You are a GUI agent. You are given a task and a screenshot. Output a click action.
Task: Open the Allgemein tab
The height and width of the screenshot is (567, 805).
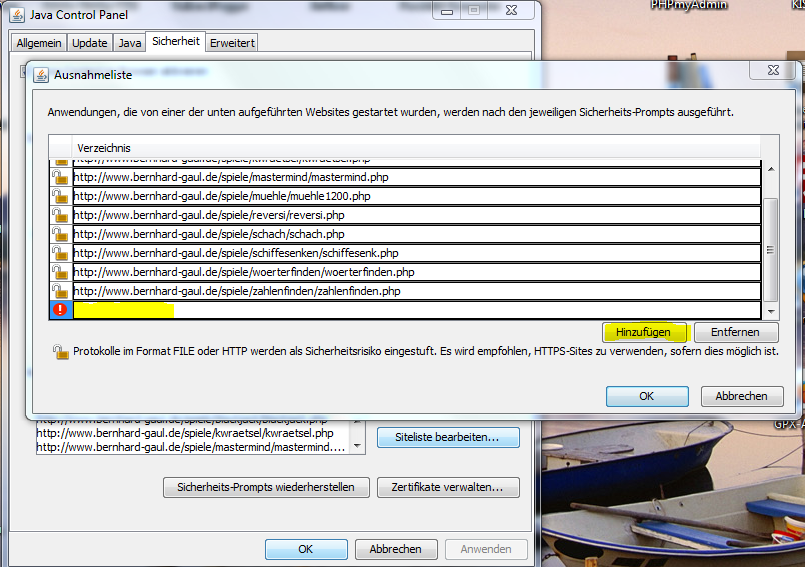[x=39, y=43]
